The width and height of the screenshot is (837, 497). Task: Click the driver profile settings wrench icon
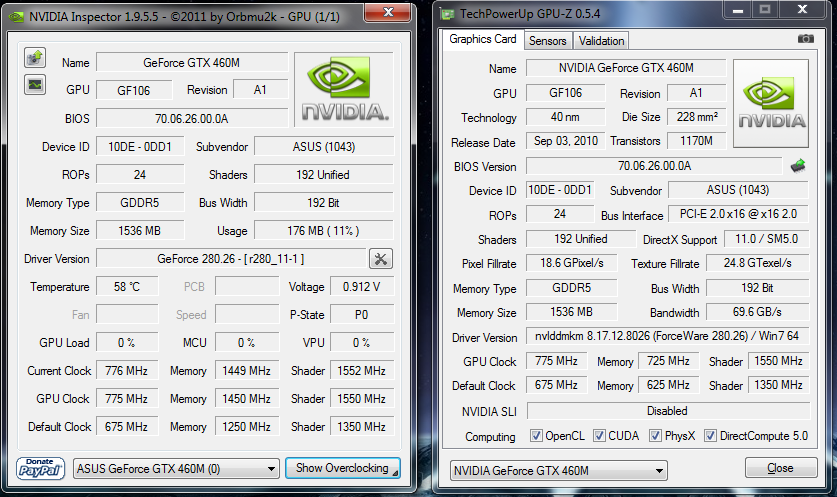point(381,259)
